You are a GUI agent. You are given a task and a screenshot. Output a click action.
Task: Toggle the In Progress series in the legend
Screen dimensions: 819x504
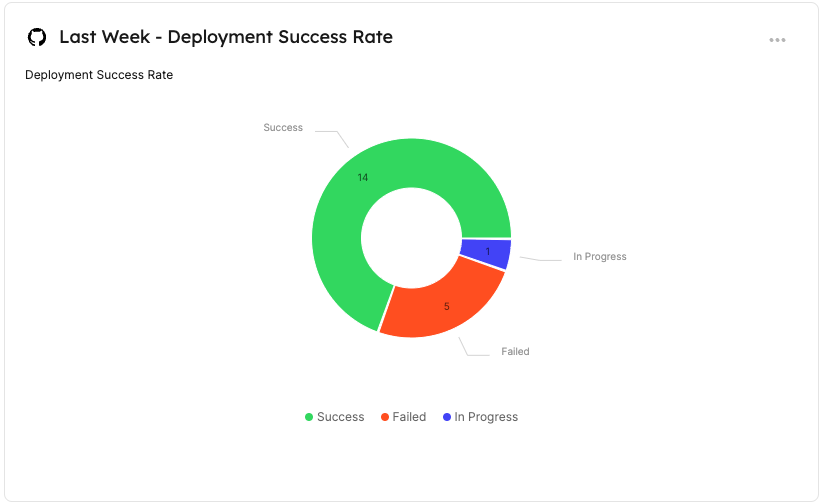pos(486,417)
